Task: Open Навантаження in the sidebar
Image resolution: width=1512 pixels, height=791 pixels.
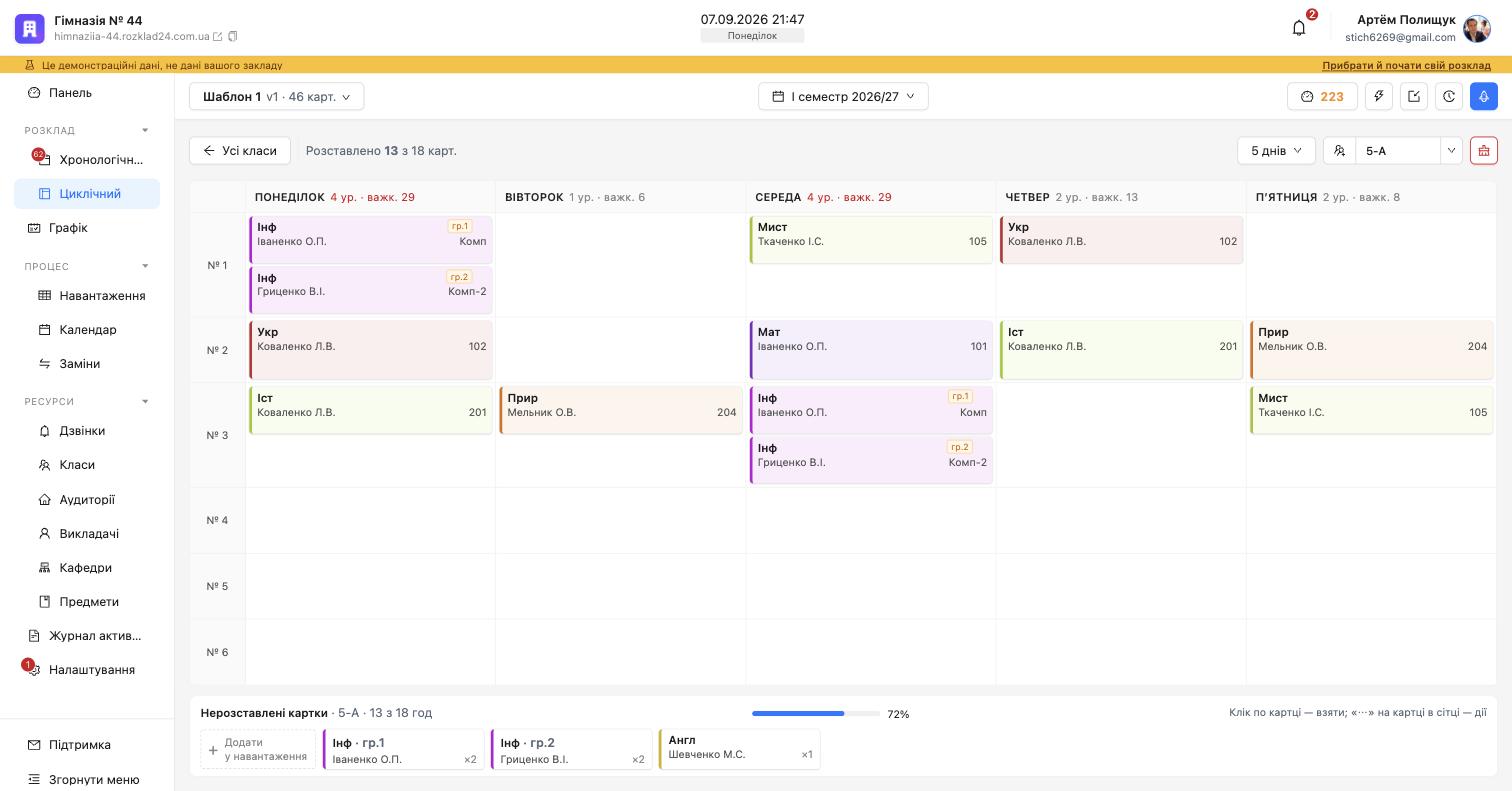Action: click(x=87, y=296)
